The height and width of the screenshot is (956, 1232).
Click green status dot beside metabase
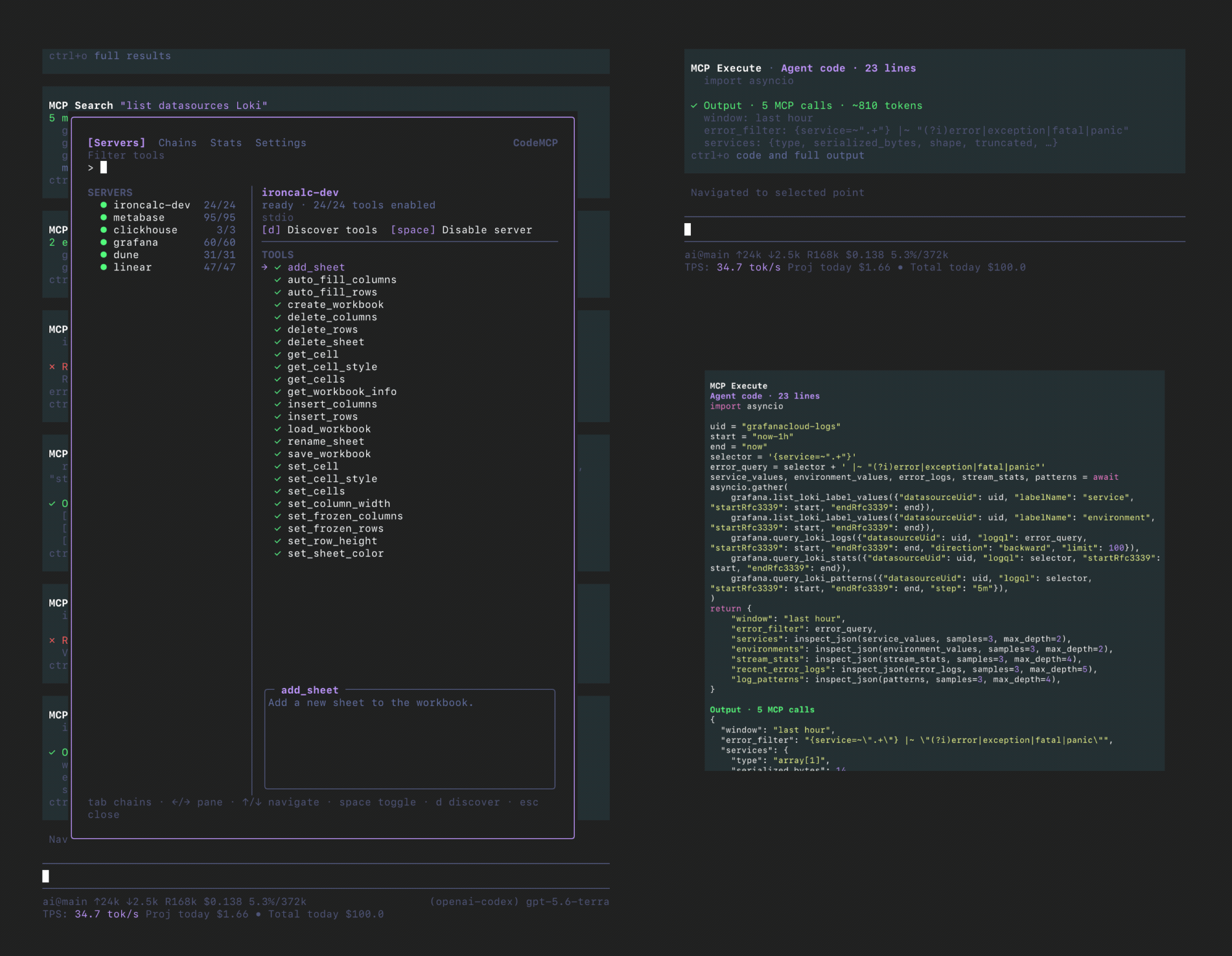103,217
